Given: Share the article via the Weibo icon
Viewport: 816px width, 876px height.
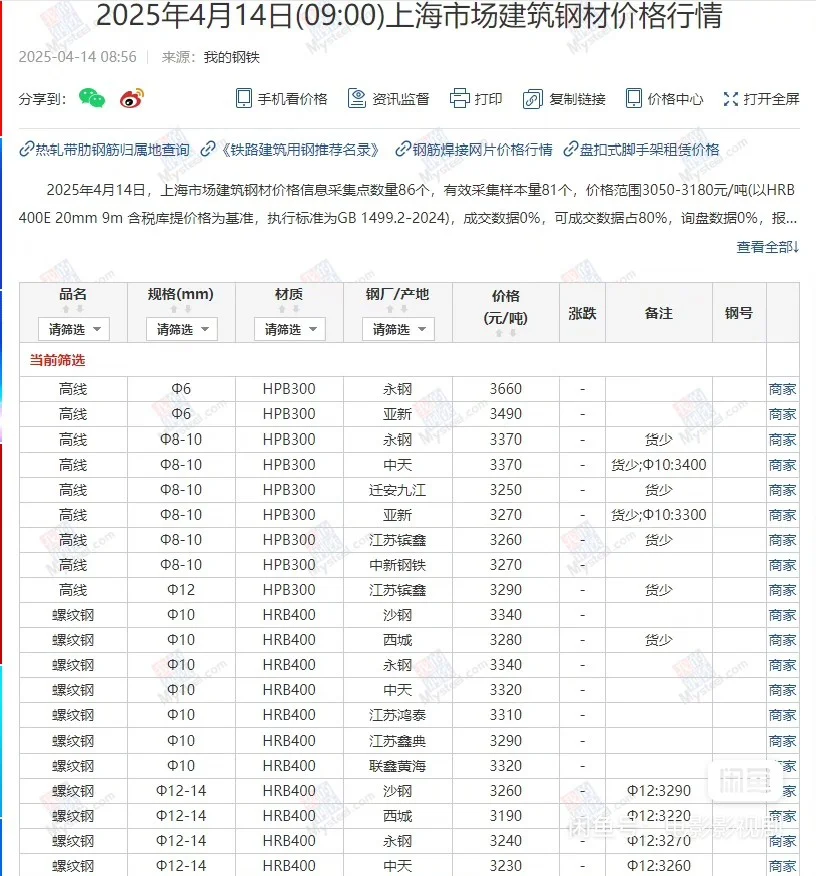Looking at the screenshot, I should (129, 96).
